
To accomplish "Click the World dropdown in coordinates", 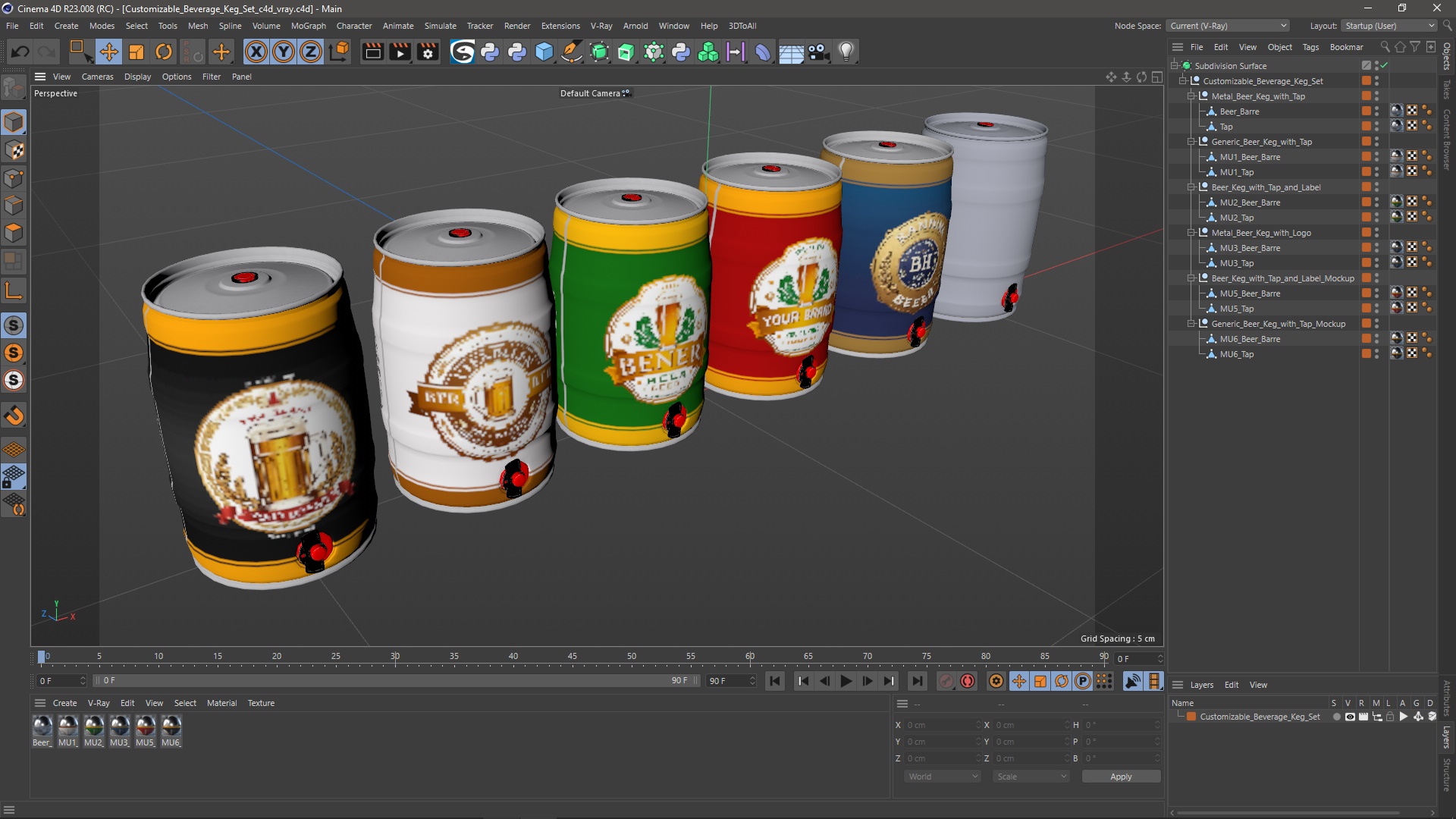I will [938, 776].
